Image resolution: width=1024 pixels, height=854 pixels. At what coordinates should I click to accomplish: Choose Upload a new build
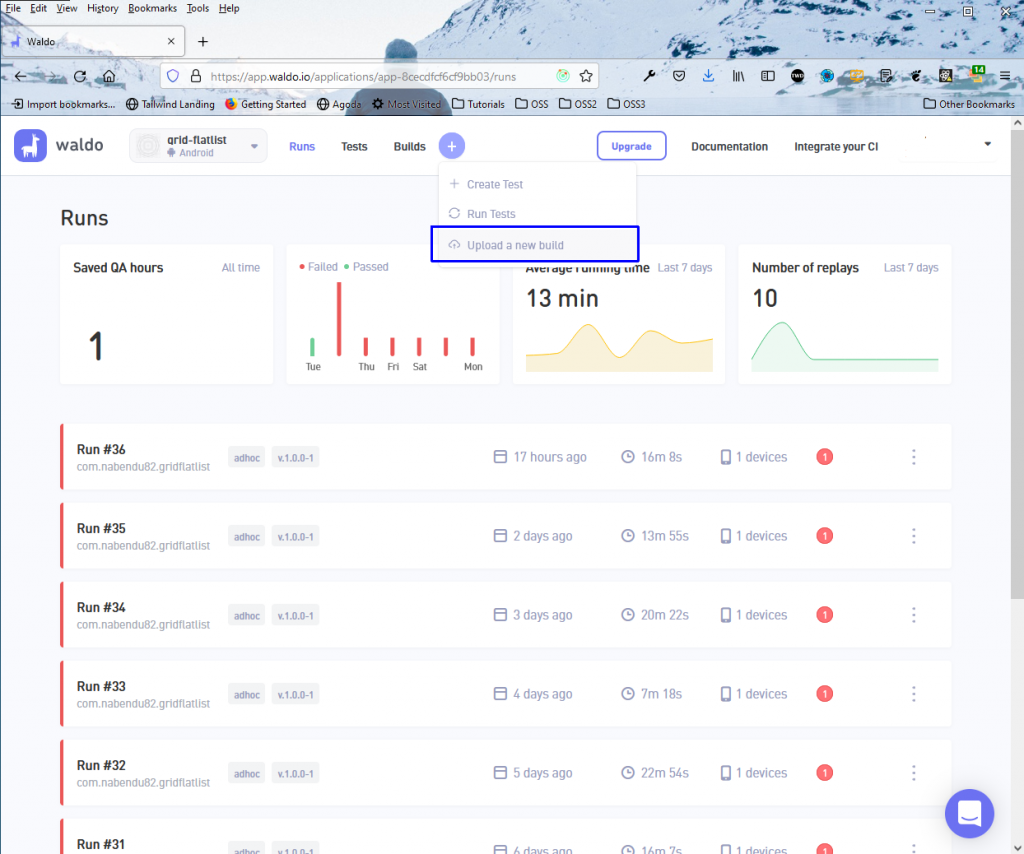pos(535,245)
